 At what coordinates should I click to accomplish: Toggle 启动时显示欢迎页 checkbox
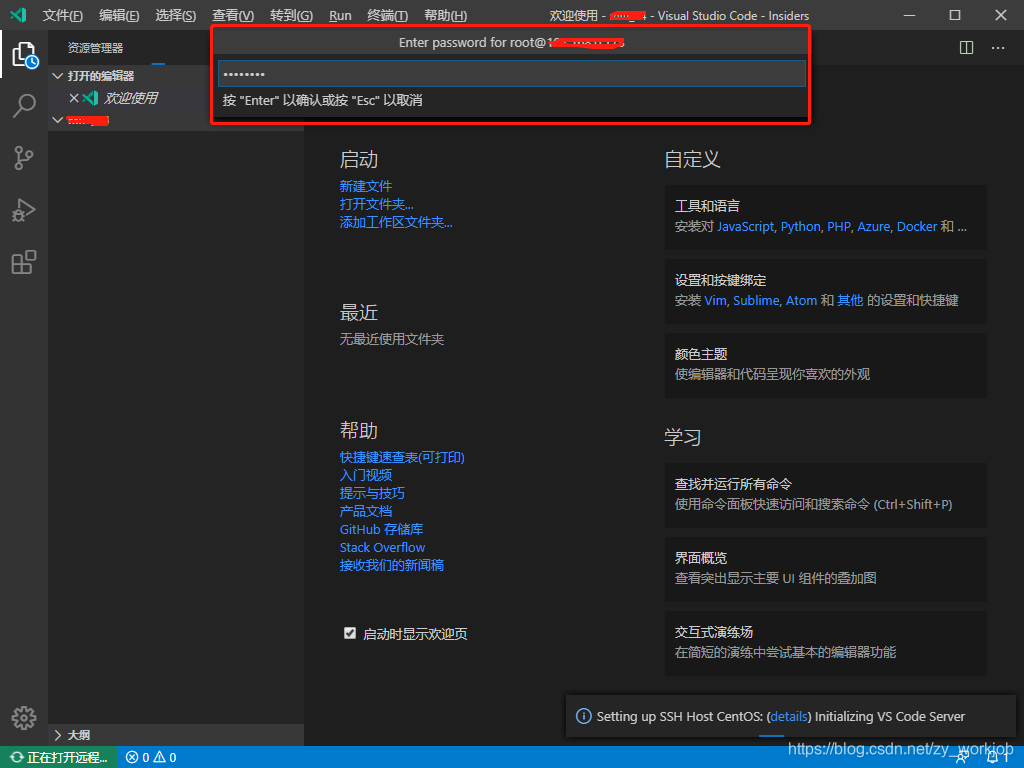350,633
